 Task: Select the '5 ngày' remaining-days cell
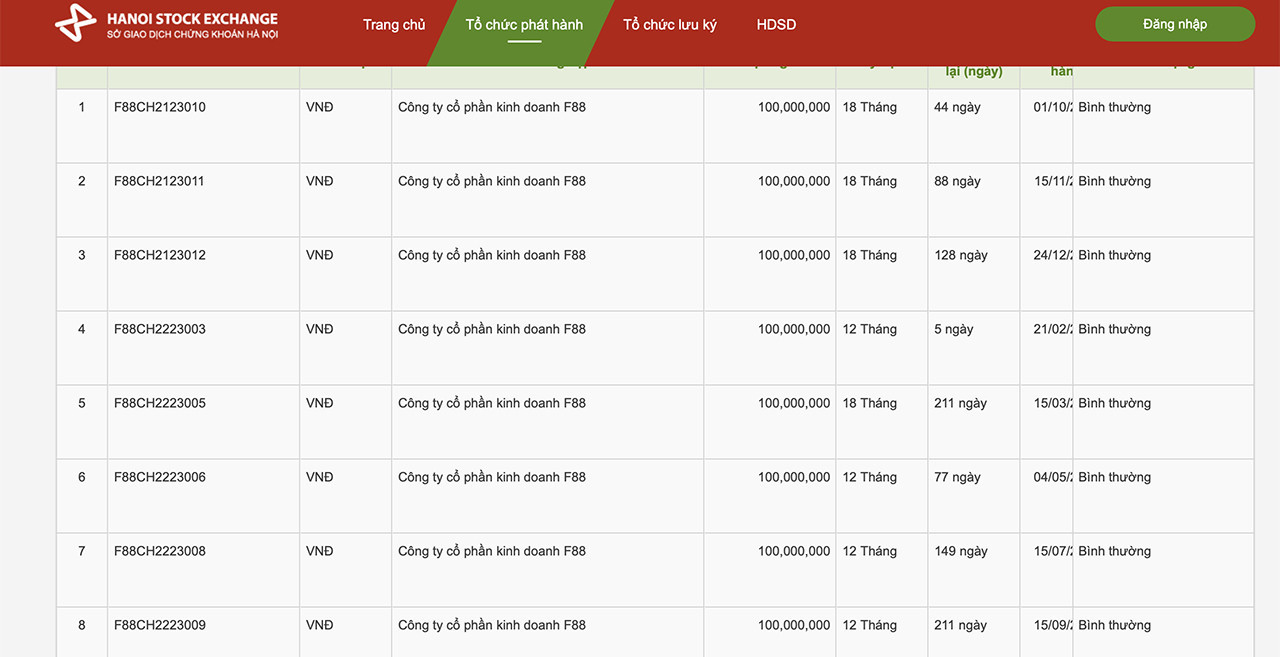point(953,330)
